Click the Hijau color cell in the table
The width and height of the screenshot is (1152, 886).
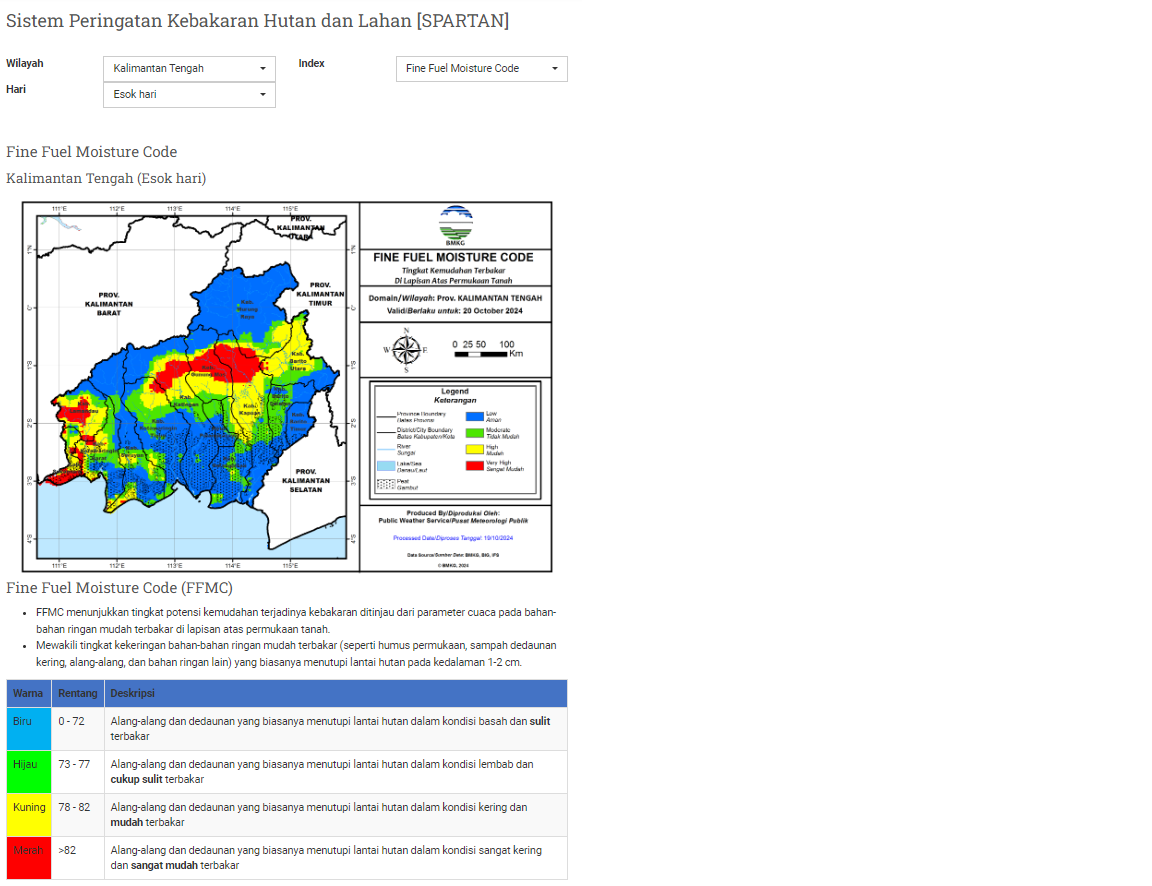pos(29,772)
